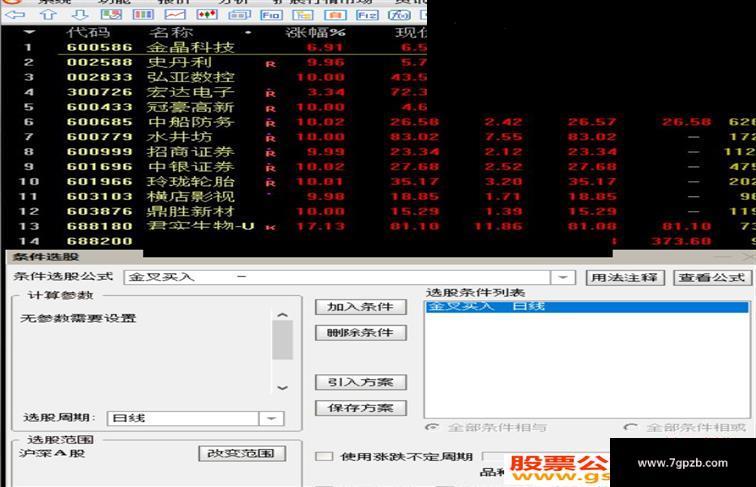
Task: Sort by the 涨幅% column header
Action: point(315,32)
